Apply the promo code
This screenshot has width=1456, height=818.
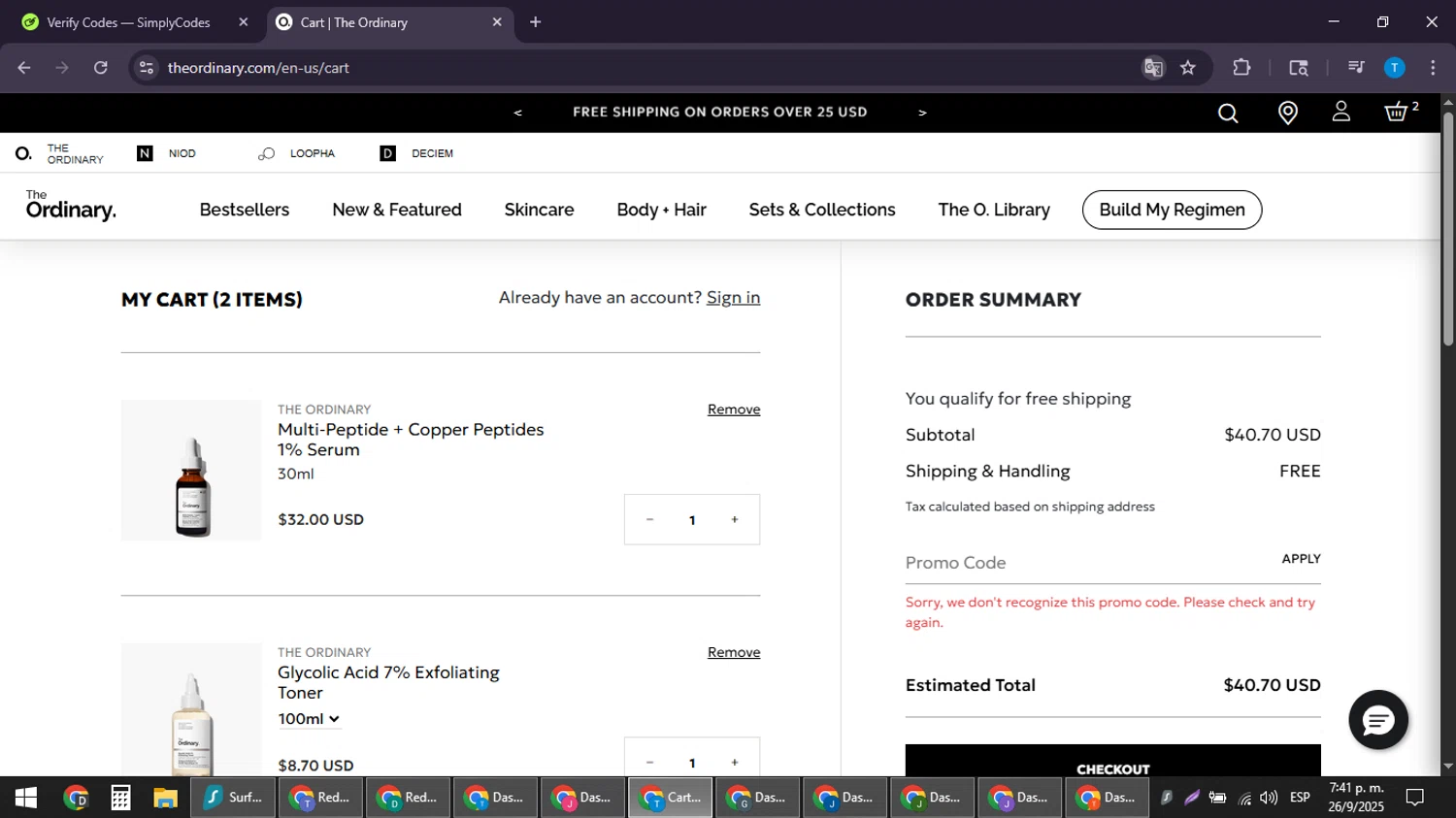(x=1301, y=559)
